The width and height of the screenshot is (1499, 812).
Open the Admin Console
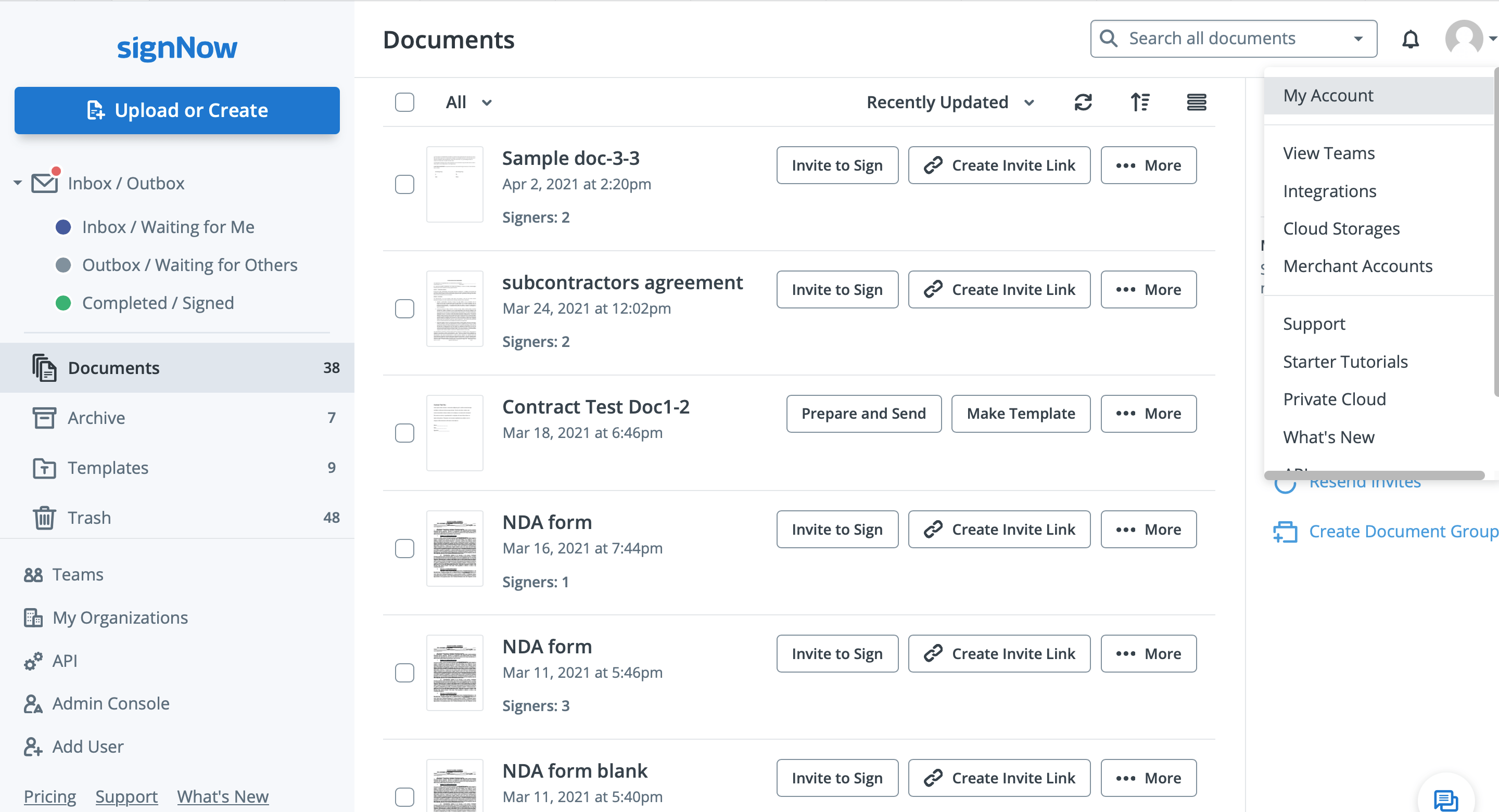tap(110, 703)
